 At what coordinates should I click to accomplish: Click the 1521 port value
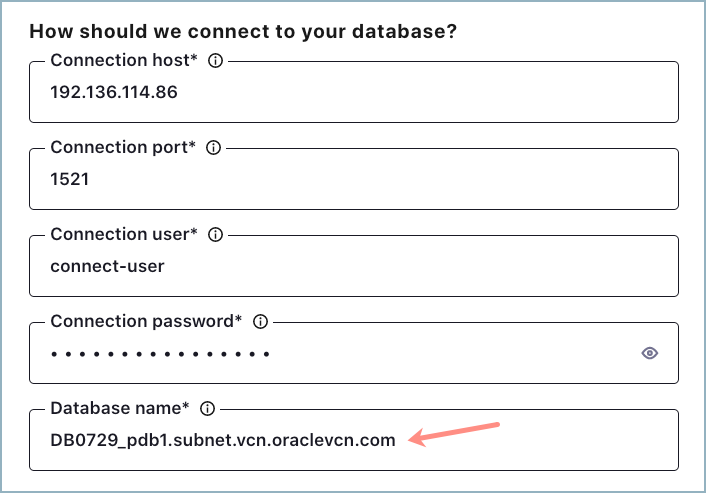(x=68, y=180)
